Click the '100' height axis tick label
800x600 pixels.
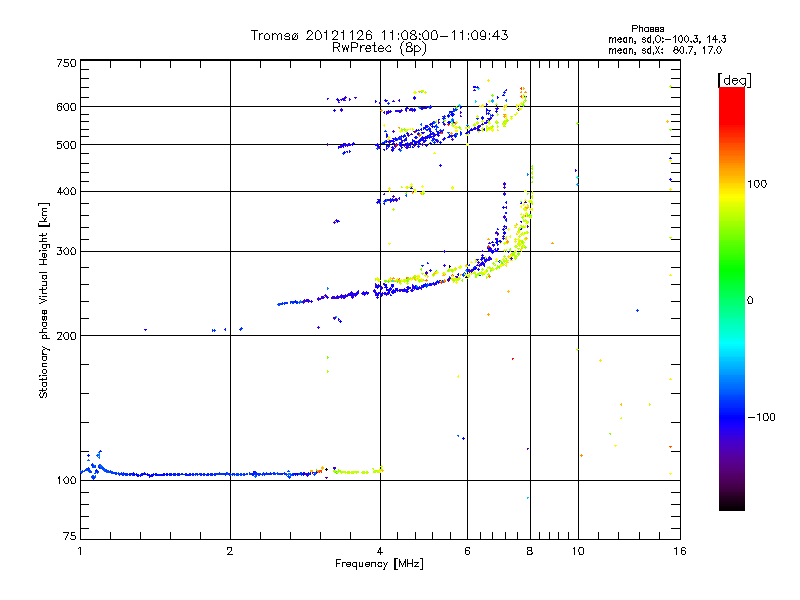tap(66, 481)
